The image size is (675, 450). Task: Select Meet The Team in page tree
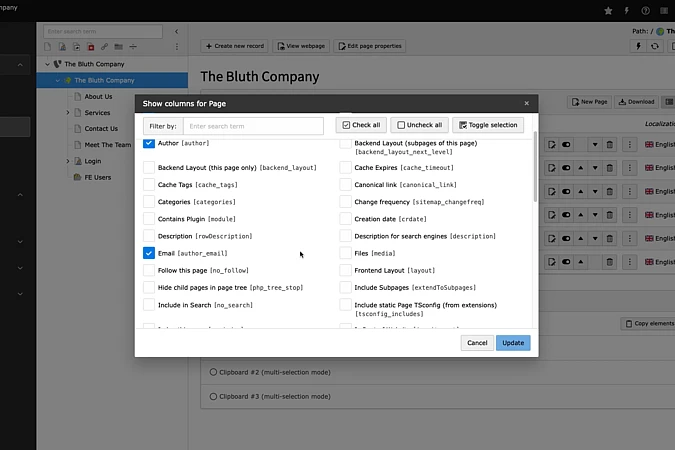pyautogui.click(x=107, y=145)
